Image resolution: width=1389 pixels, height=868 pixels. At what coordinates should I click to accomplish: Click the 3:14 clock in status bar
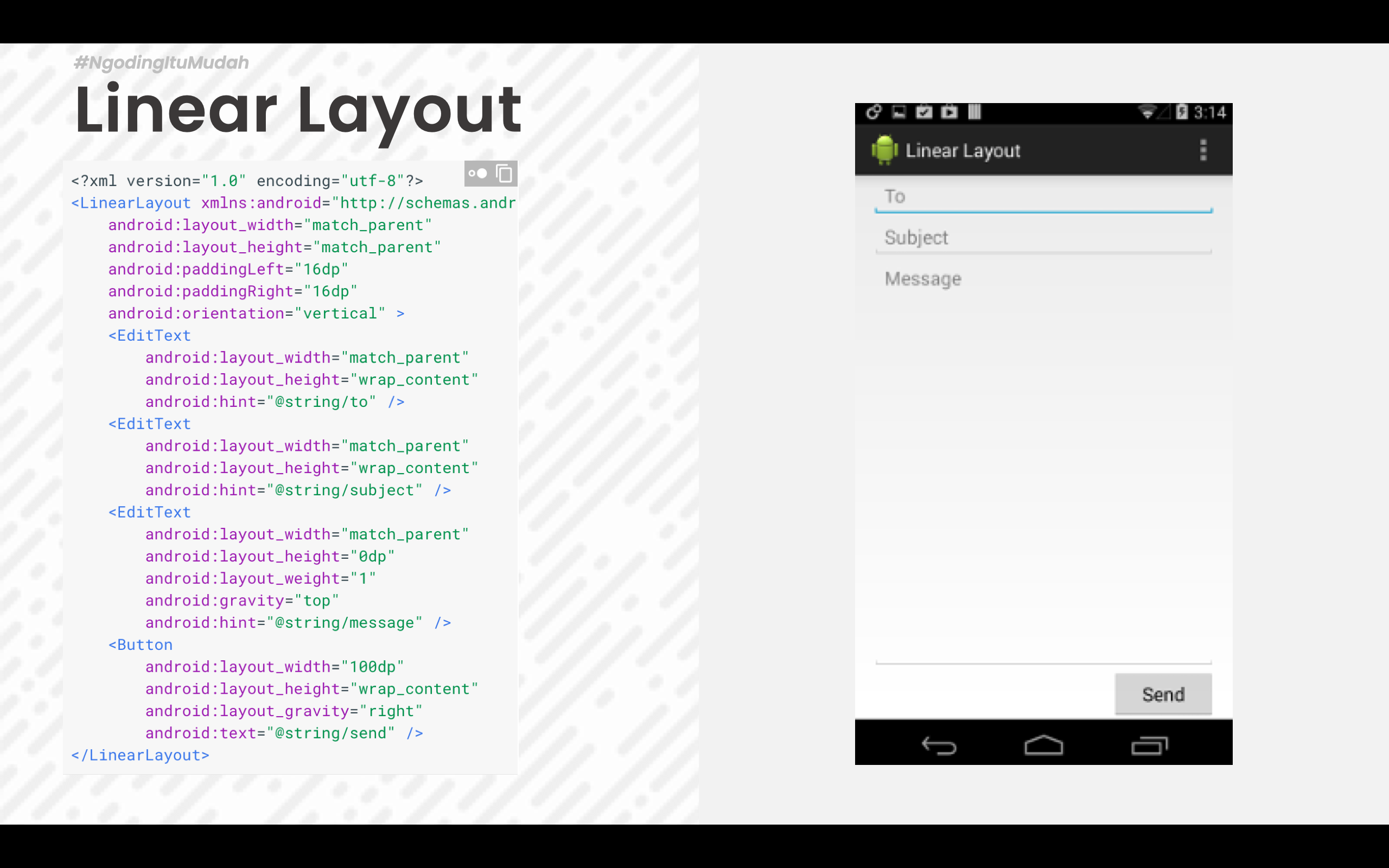pos(1210,112)
